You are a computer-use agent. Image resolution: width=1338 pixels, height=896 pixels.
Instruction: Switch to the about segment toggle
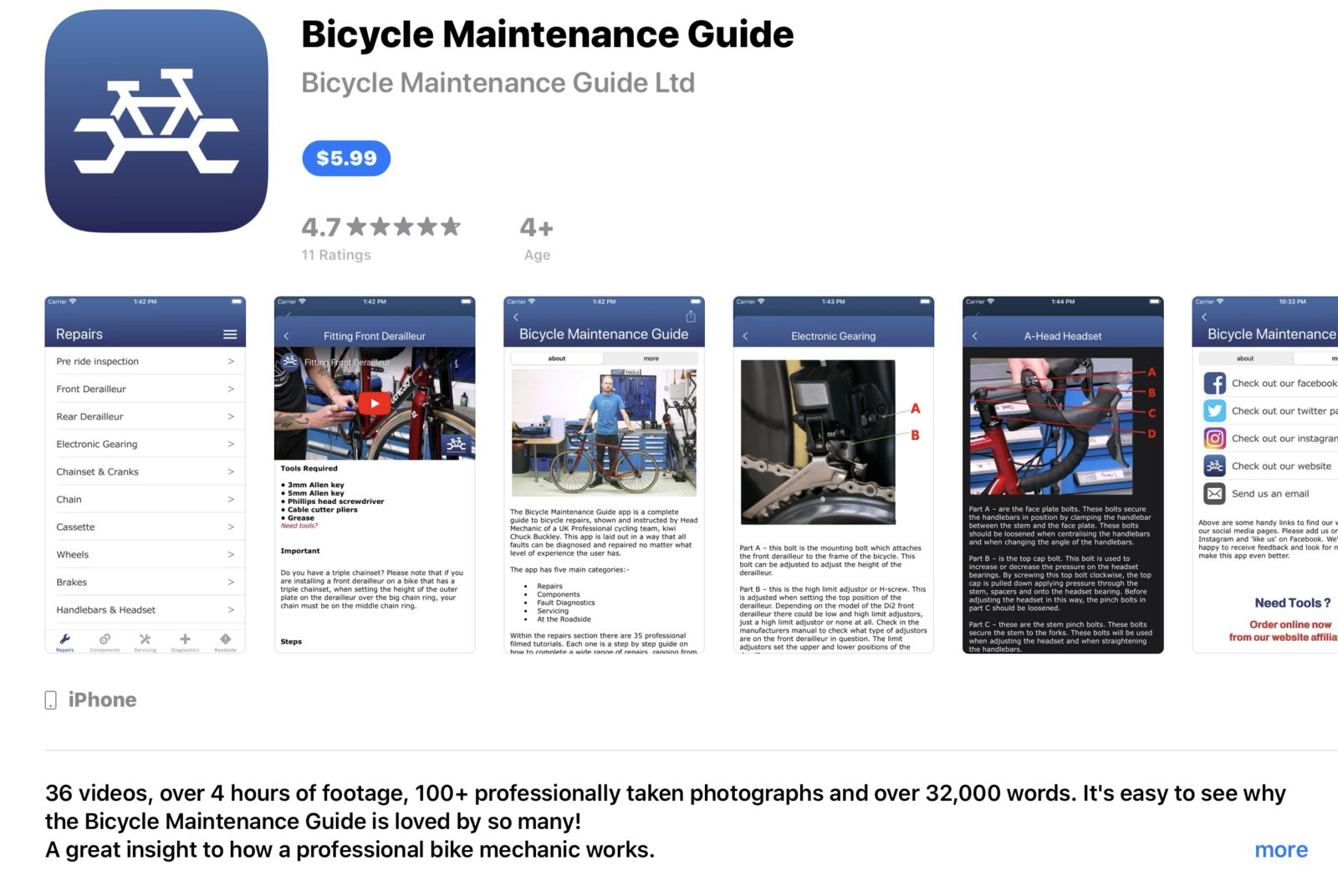click(x=557, y=358)
